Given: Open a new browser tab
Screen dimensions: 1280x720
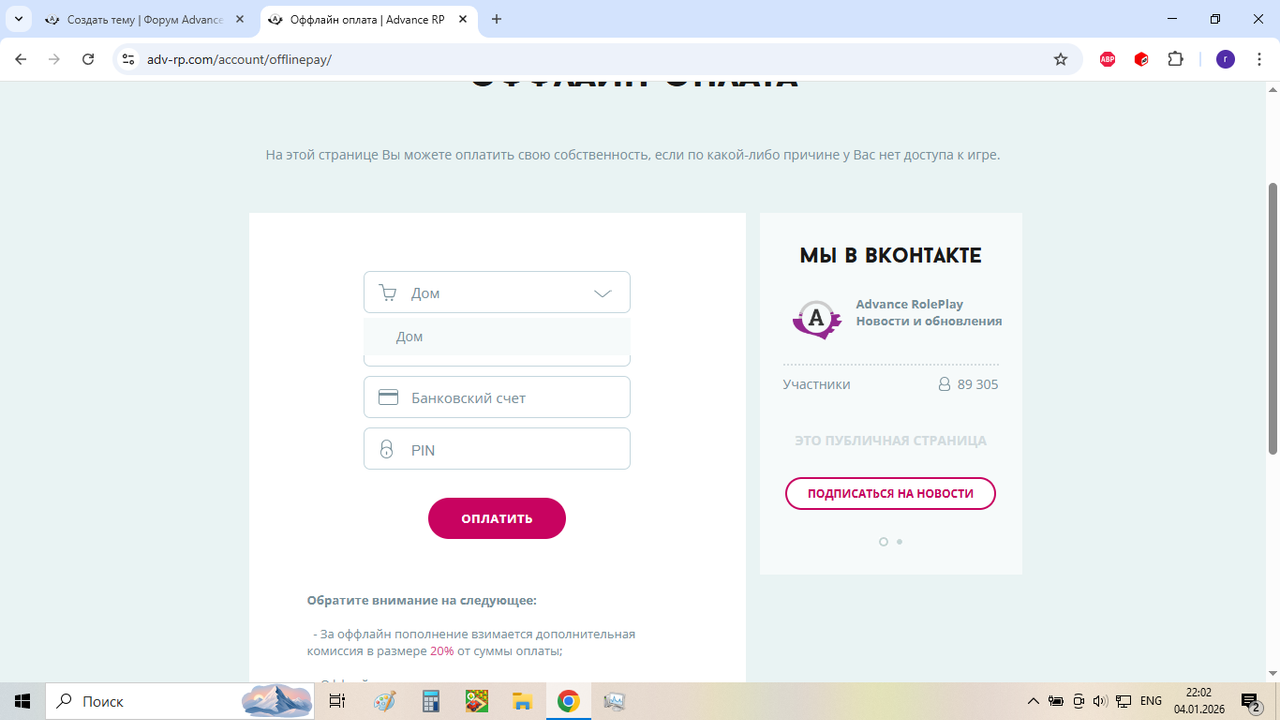Looking at the screenshot, I should click(x=497, y=19).
